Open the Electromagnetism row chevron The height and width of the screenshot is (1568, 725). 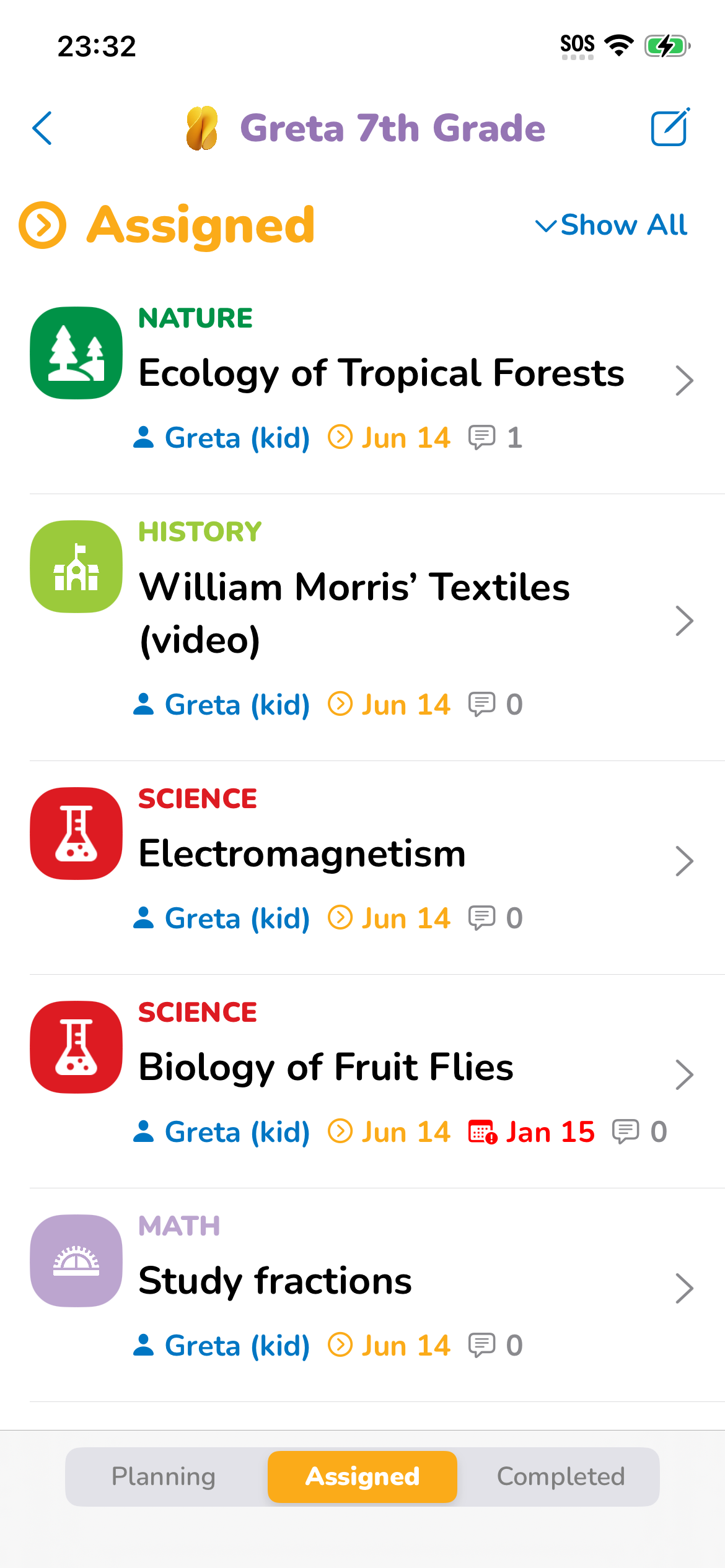point(683,861)
